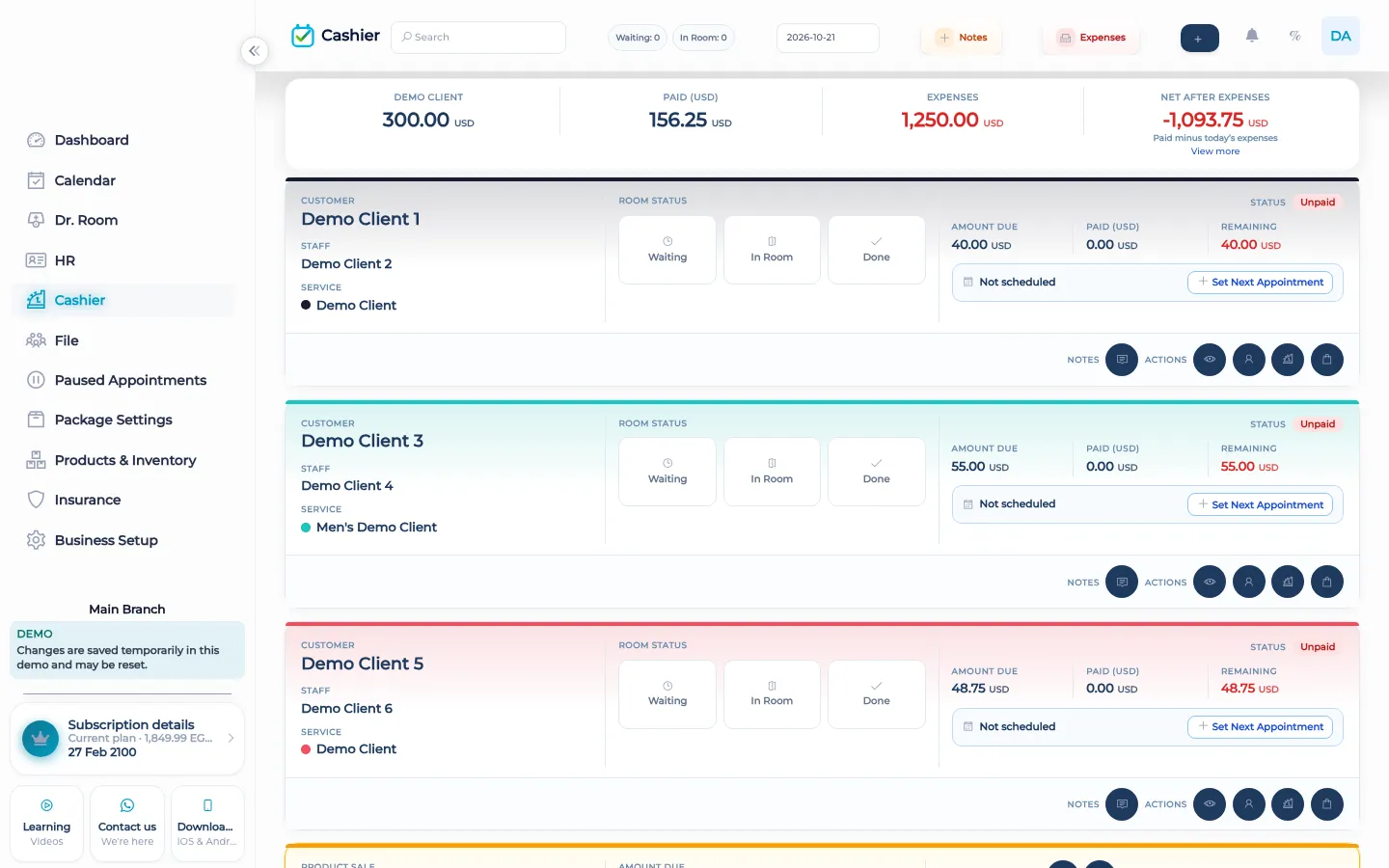This screenshot has width=1389, height=868.
Task: Go to Dashboard in the sidebar
Action: [123, 140]
